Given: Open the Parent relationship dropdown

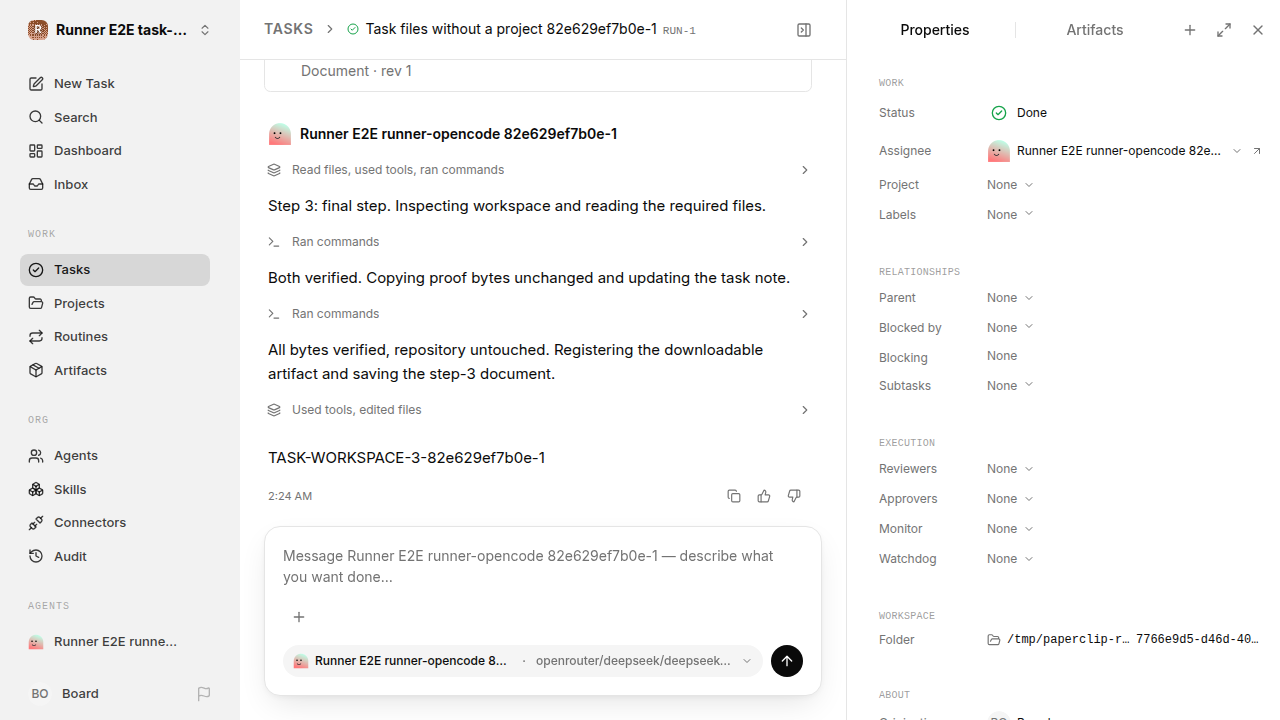Looking at the screenshot, I should tap(1010, 298).
